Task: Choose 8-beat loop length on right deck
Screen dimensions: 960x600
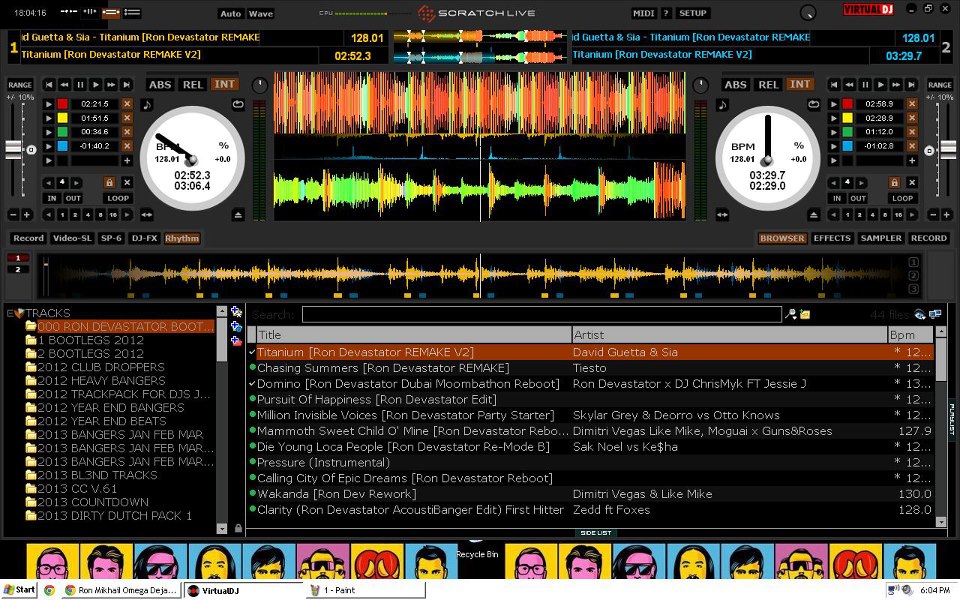Action: click(x=885, y=215)
